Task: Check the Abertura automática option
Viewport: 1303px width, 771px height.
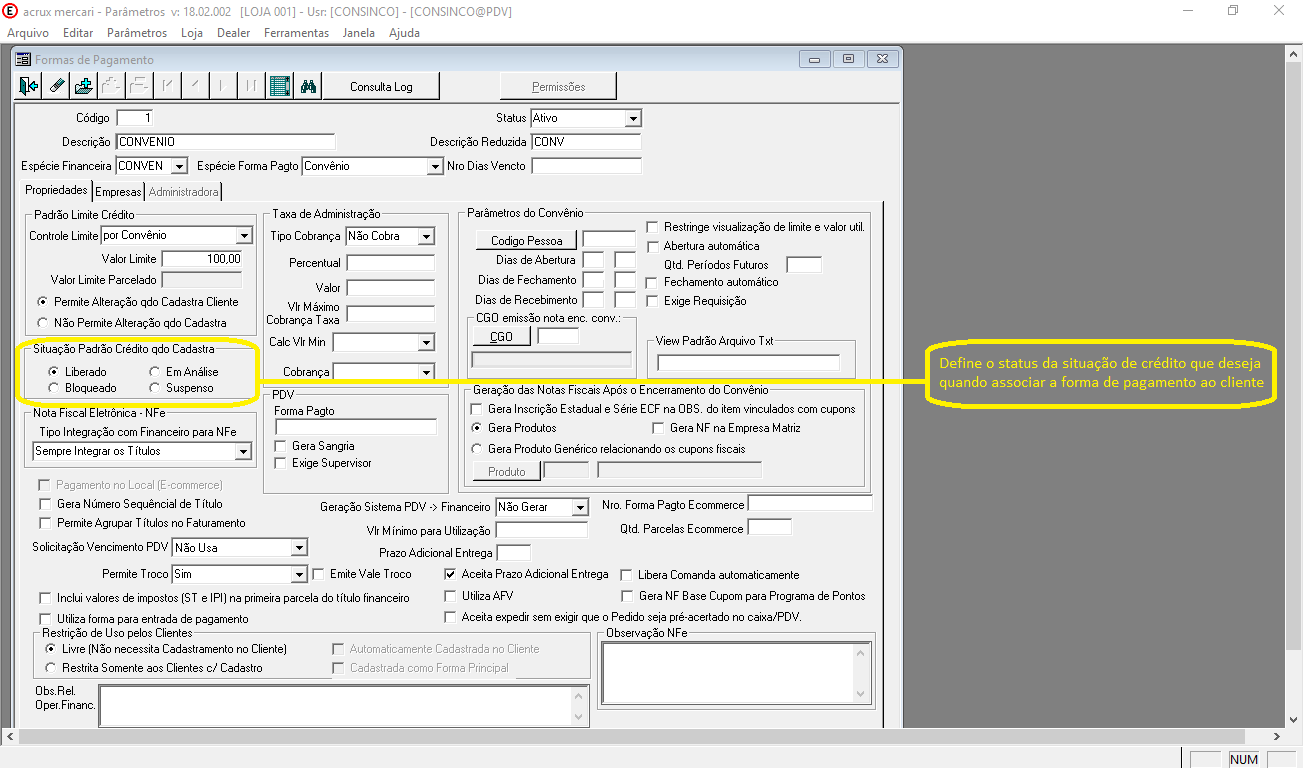Action: point(653,246)
